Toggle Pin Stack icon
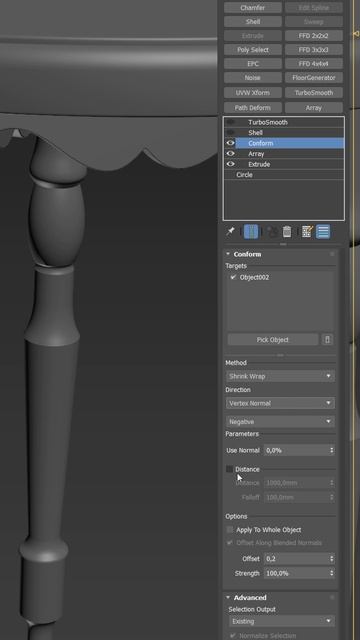The width and height of the screenshot is (360, 640). pyautogui.click(x=230, y=232)
